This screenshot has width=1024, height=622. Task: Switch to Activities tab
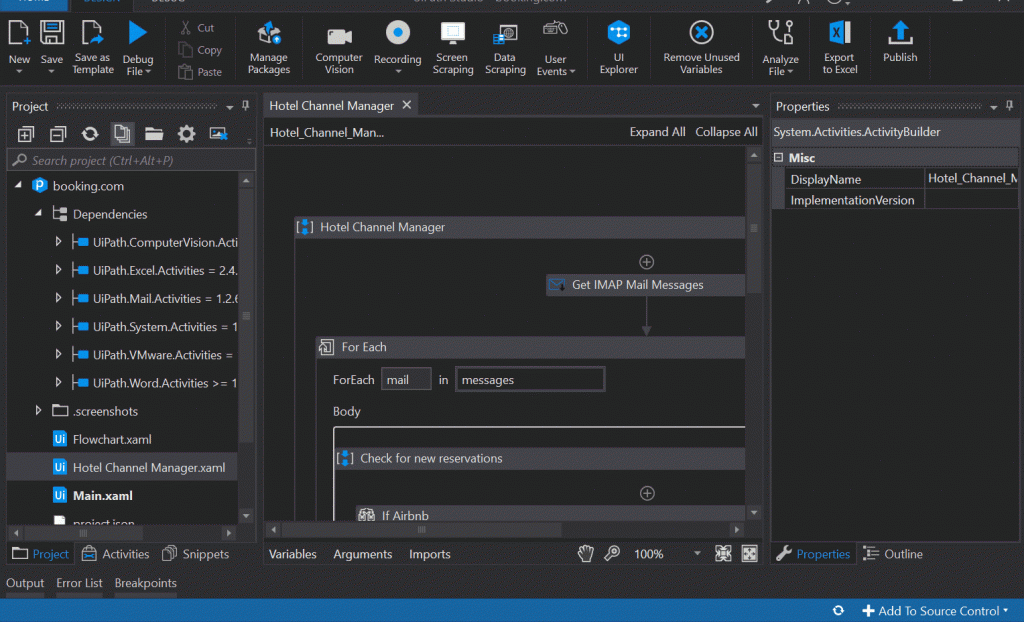pos(116,554)
